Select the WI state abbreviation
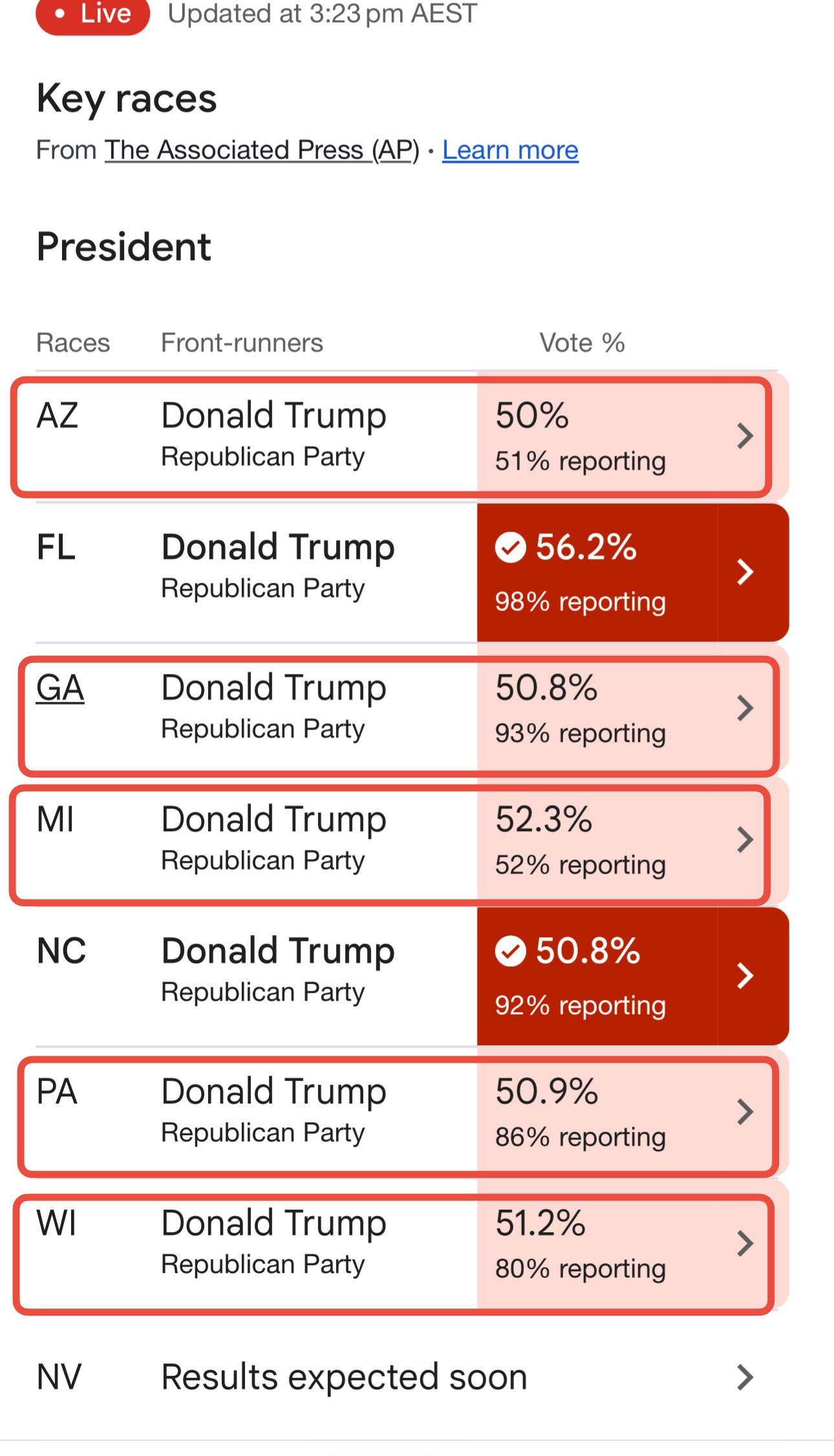Viewport: 834px width, 1456px height. click(x=57, y=1223)
